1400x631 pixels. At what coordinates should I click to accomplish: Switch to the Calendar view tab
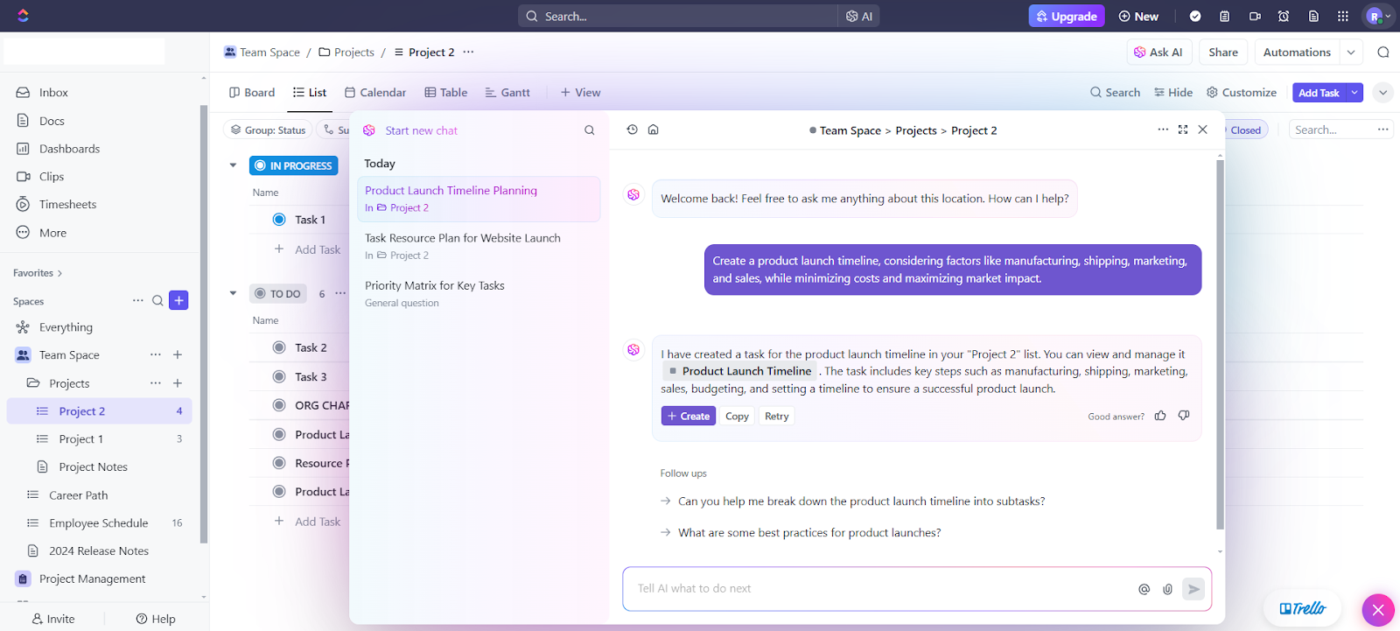click(x=375, y=92)
